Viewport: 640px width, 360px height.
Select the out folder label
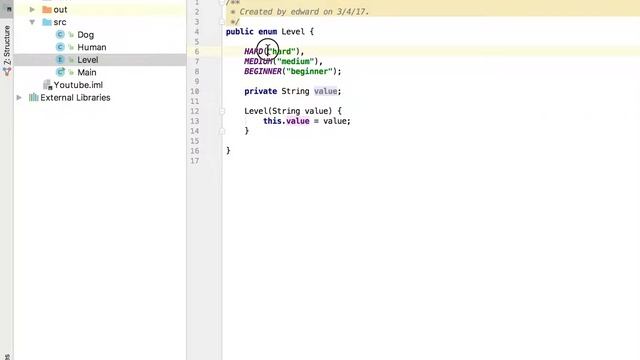[60, 9]
